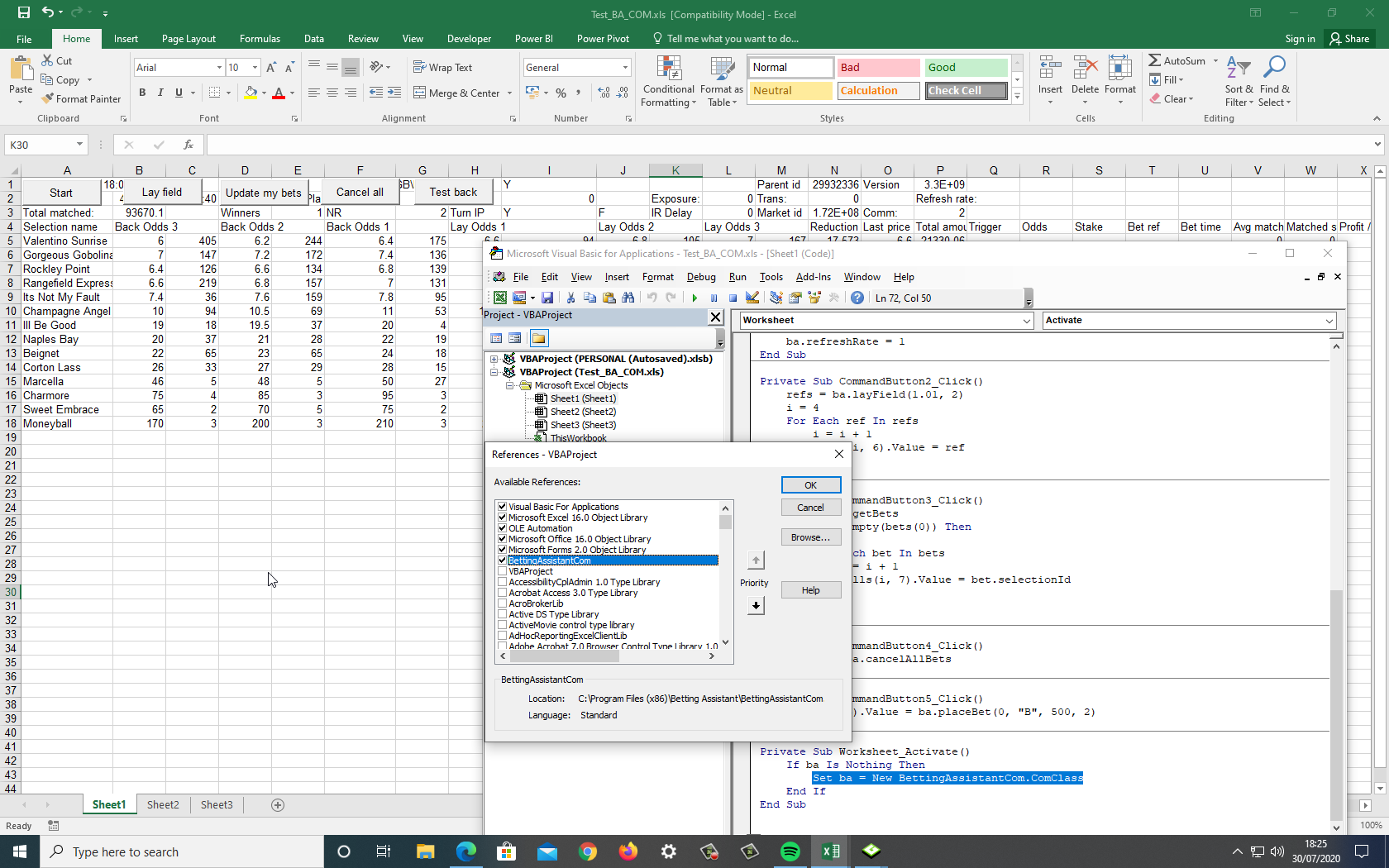The width and height of the screenshot is (1389, 868).
Task: Open the Tools menu in VBA editor
Action: [x=771, y=277]
